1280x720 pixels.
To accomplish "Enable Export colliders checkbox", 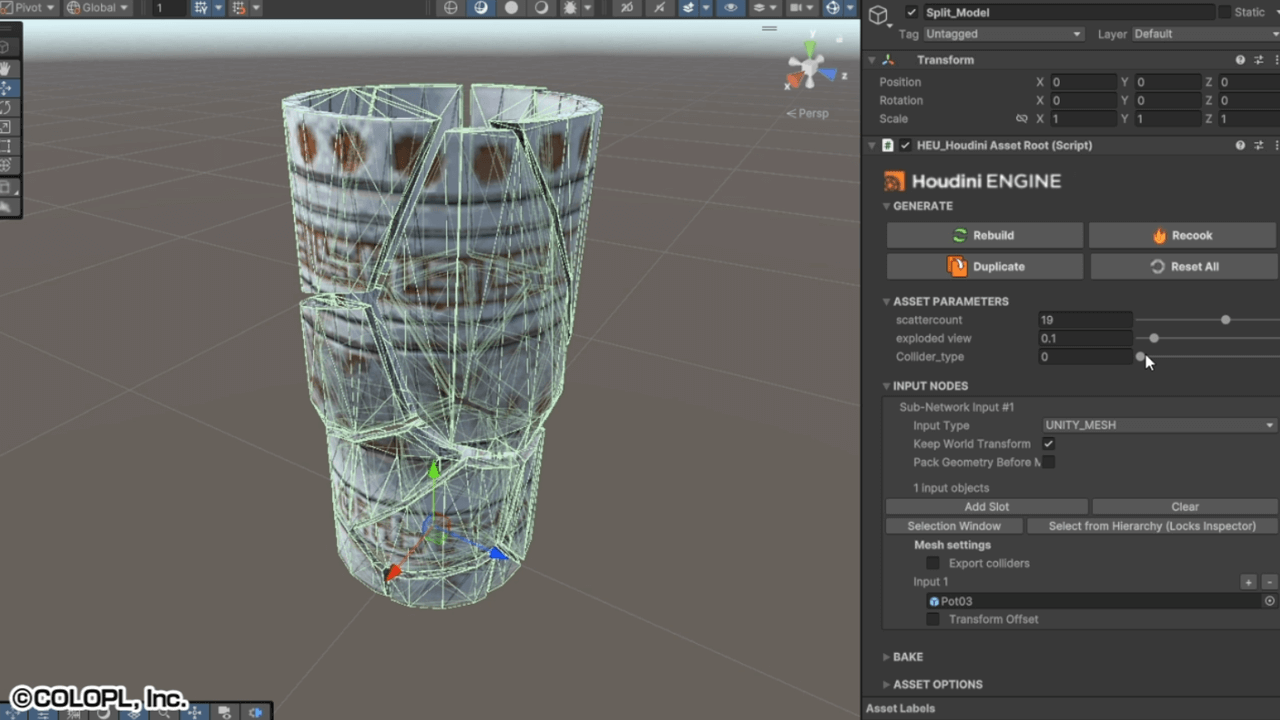I will (933, 563).
